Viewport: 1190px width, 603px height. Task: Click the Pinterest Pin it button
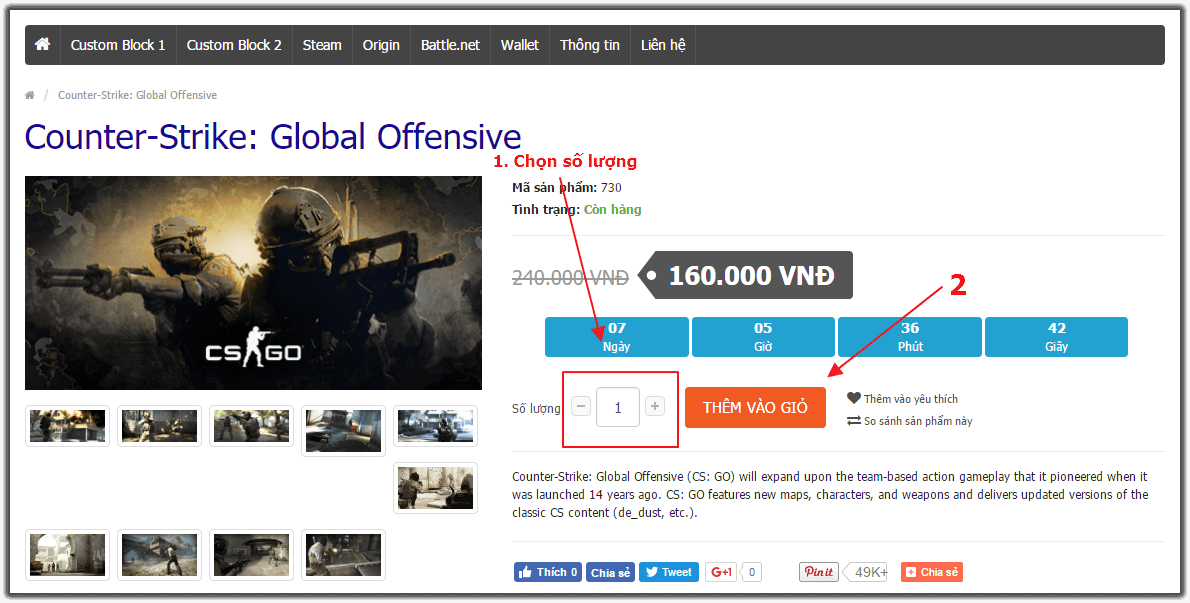819,572
